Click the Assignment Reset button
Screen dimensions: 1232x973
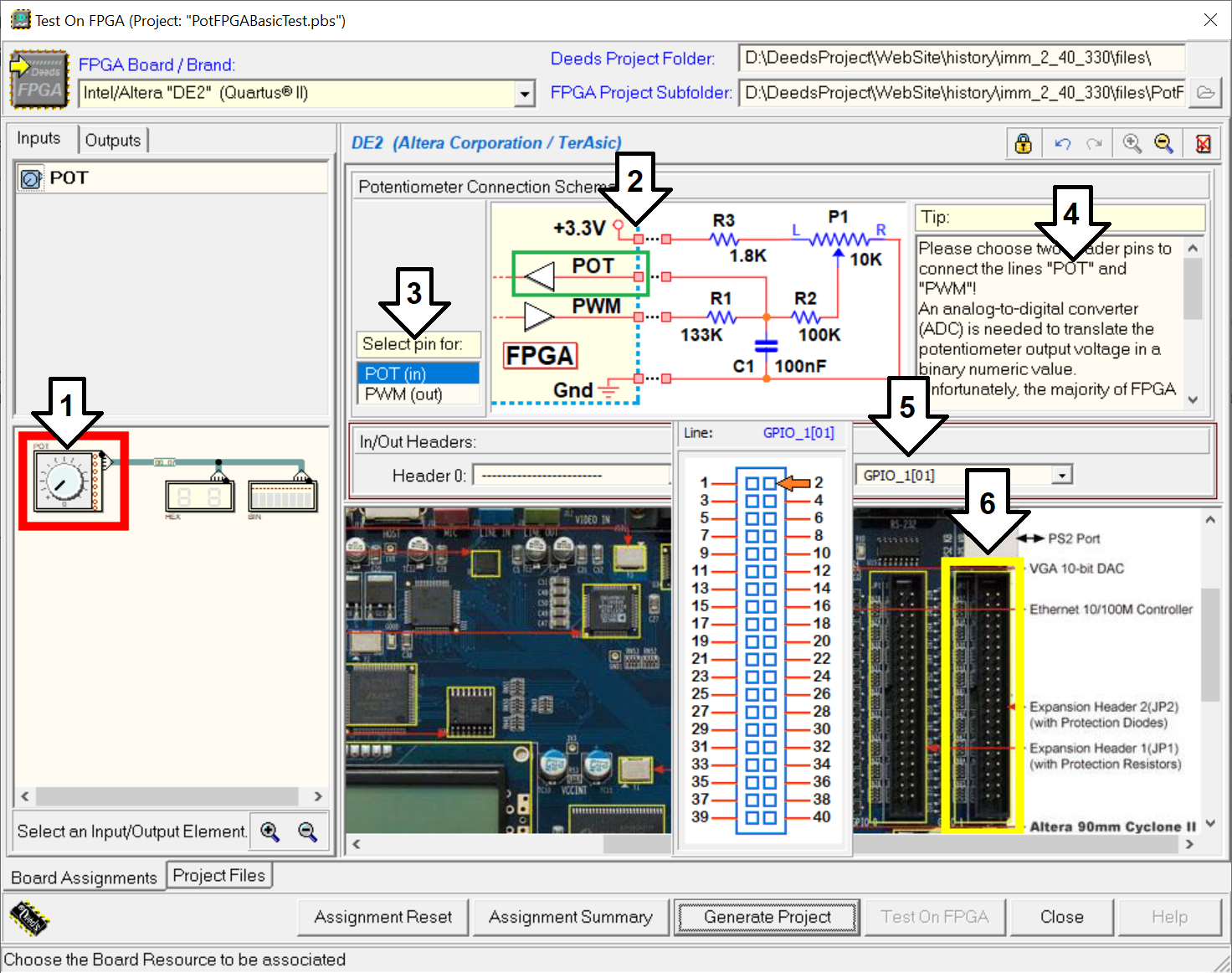point(383,917)
